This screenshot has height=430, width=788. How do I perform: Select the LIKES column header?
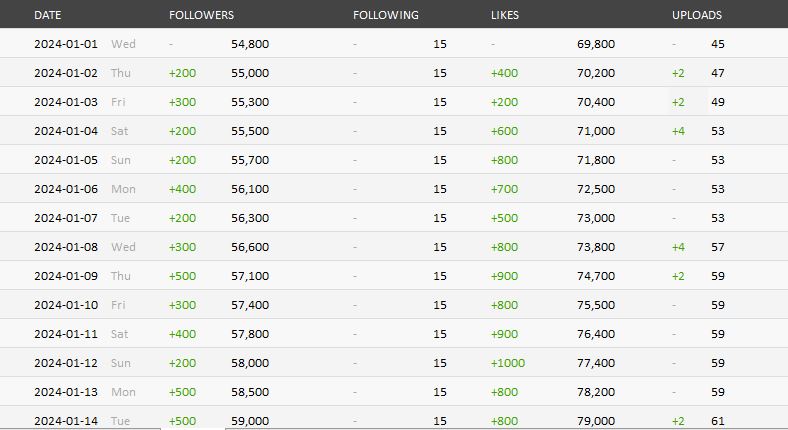point(505,15)
